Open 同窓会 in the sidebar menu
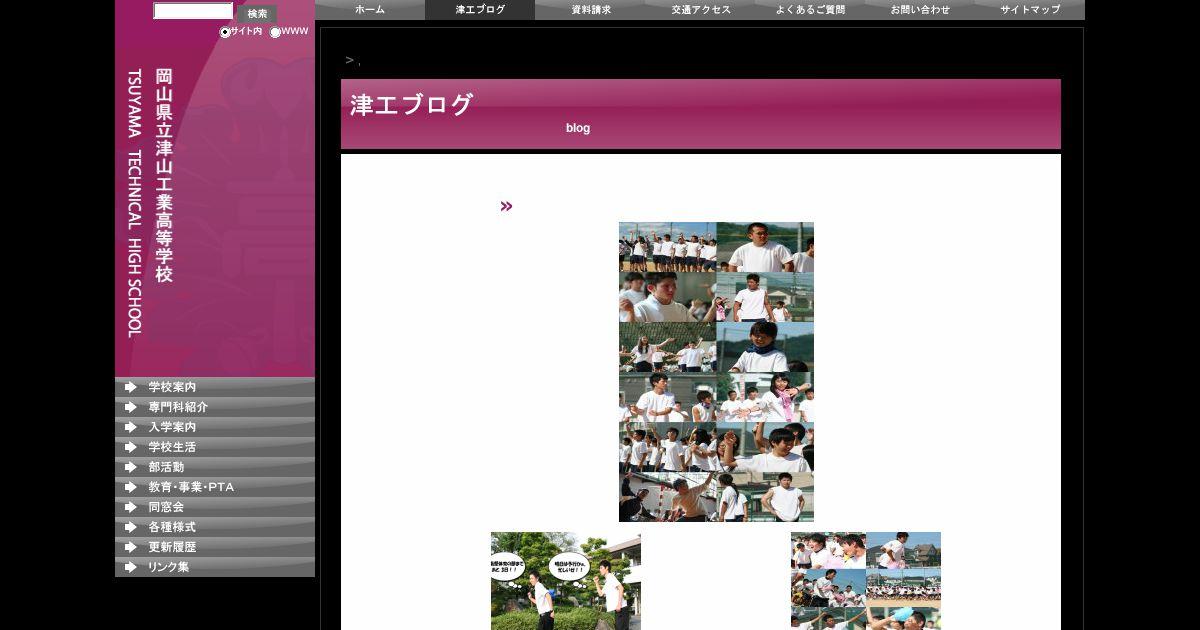Screen dimensions: 1200x630 tap(215, 507)
